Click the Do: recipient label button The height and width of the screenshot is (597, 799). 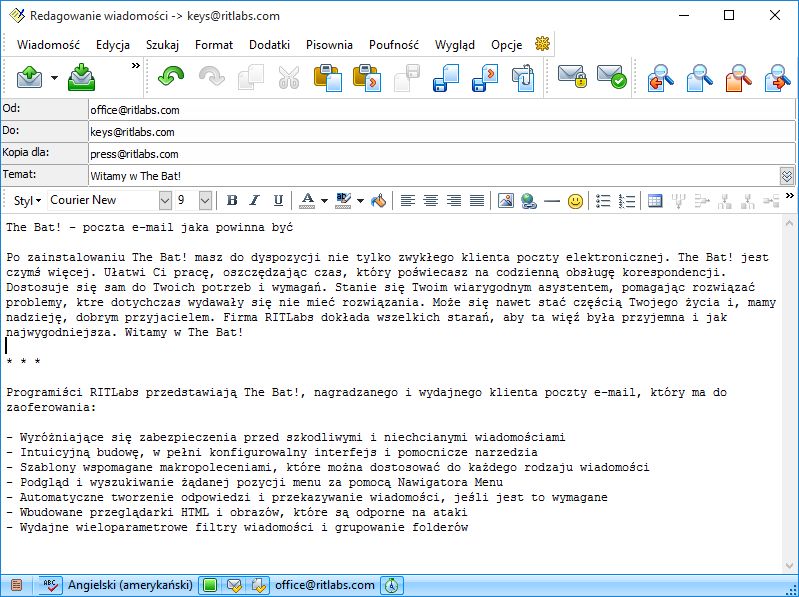[x=44, y=131]
